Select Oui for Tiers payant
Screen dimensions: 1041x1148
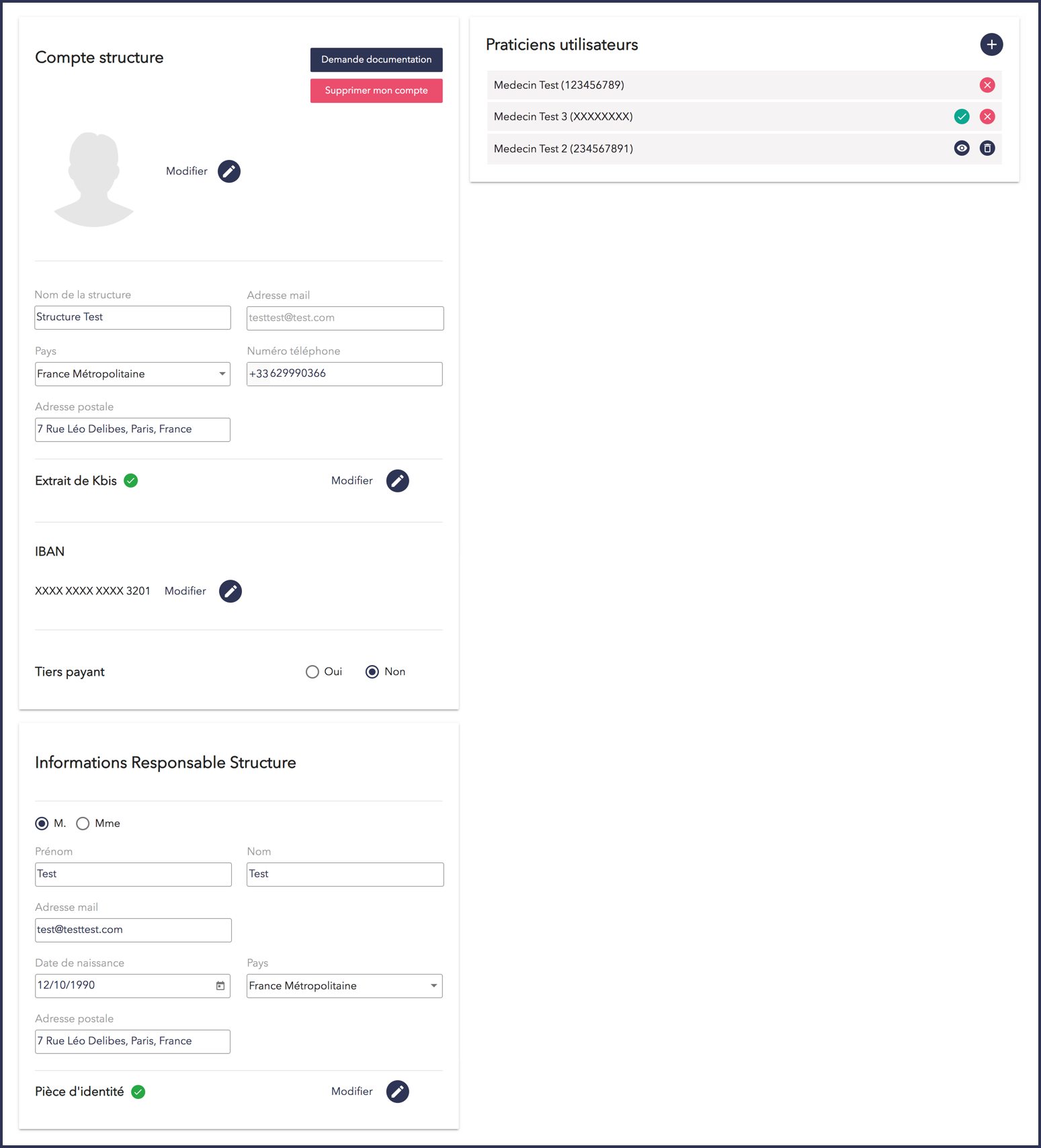pyautogui.click(x=313, y=672)
